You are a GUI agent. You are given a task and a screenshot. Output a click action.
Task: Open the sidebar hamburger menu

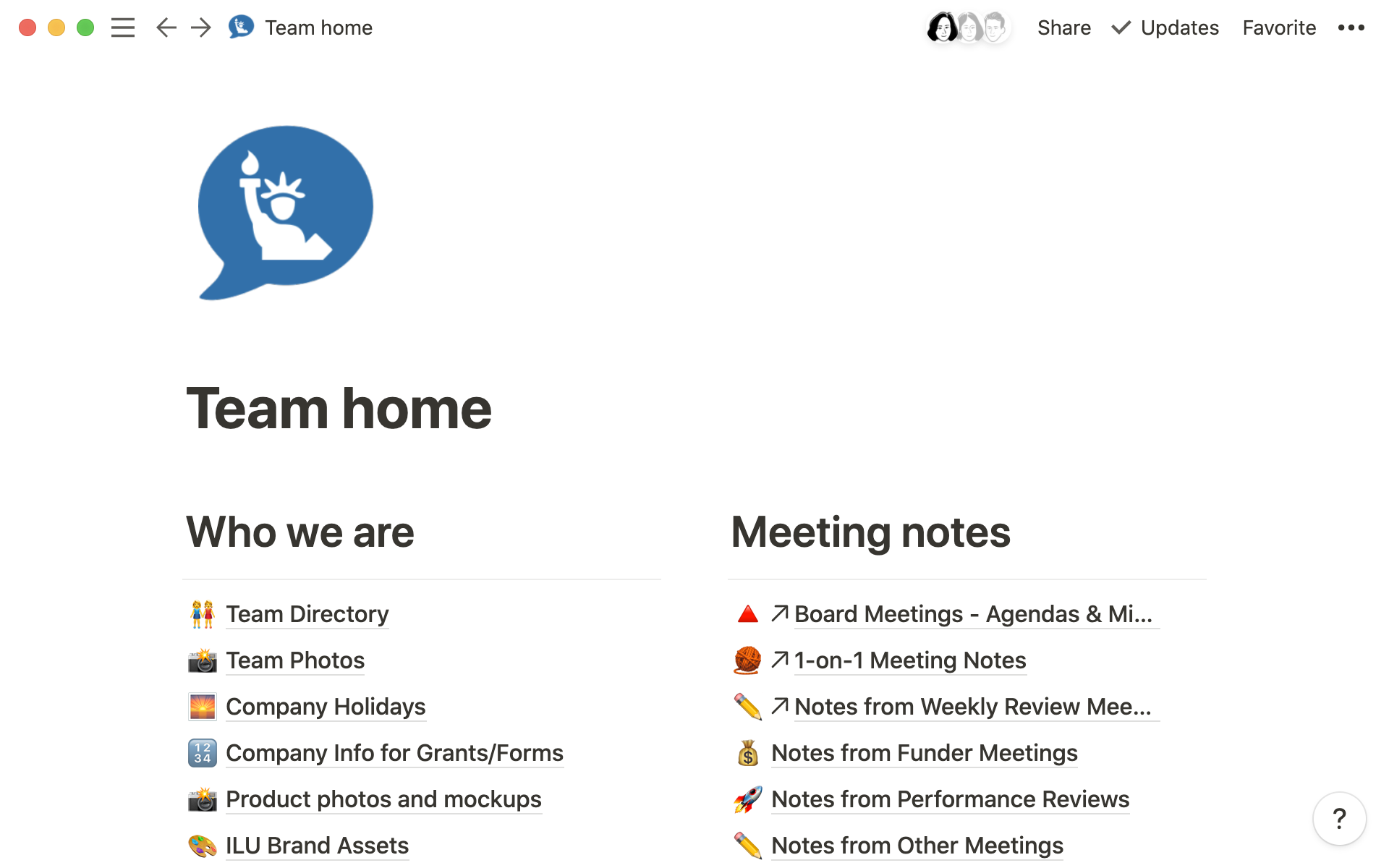[123, 27]
